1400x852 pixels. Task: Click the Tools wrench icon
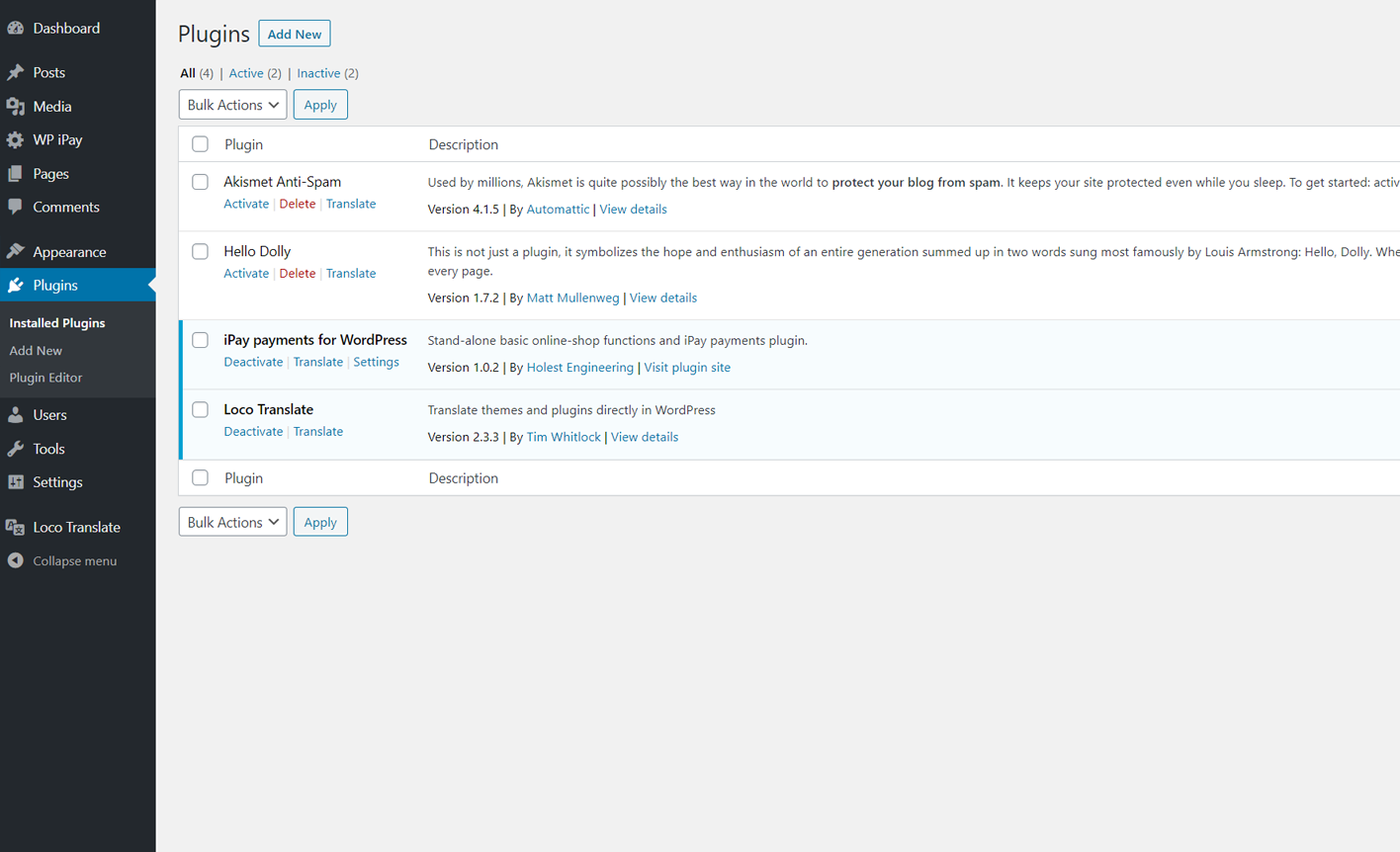[x=16, y=449]
